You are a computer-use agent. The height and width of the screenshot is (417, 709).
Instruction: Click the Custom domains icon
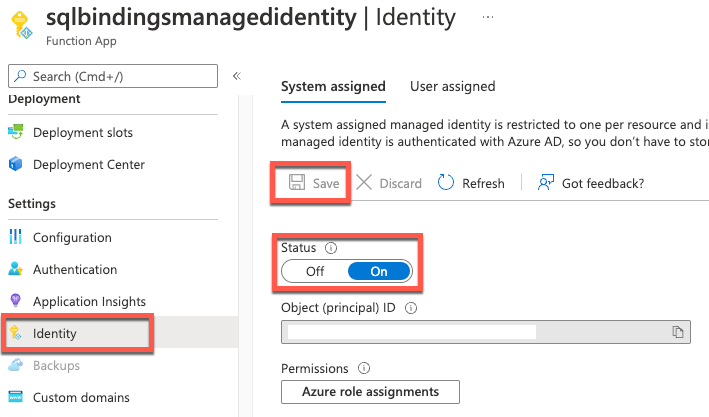tap(15, 398)
